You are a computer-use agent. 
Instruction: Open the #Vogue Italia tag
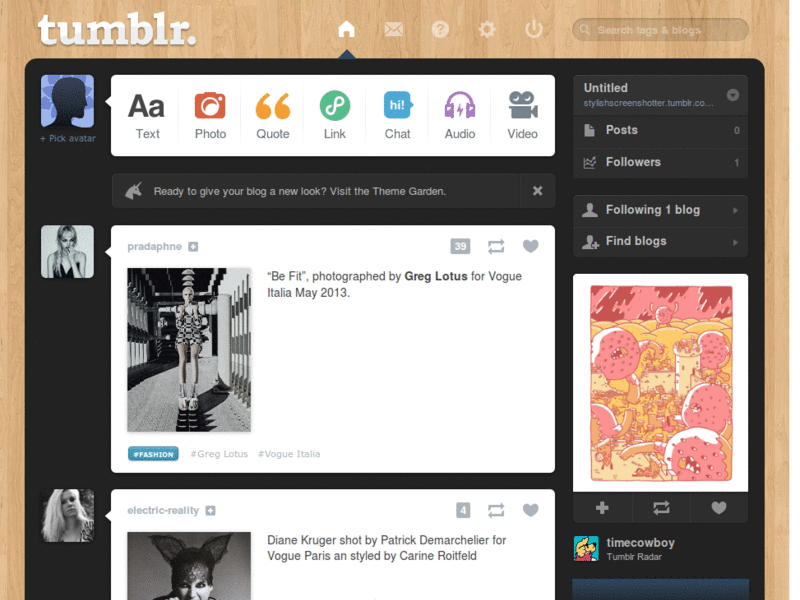289,454
